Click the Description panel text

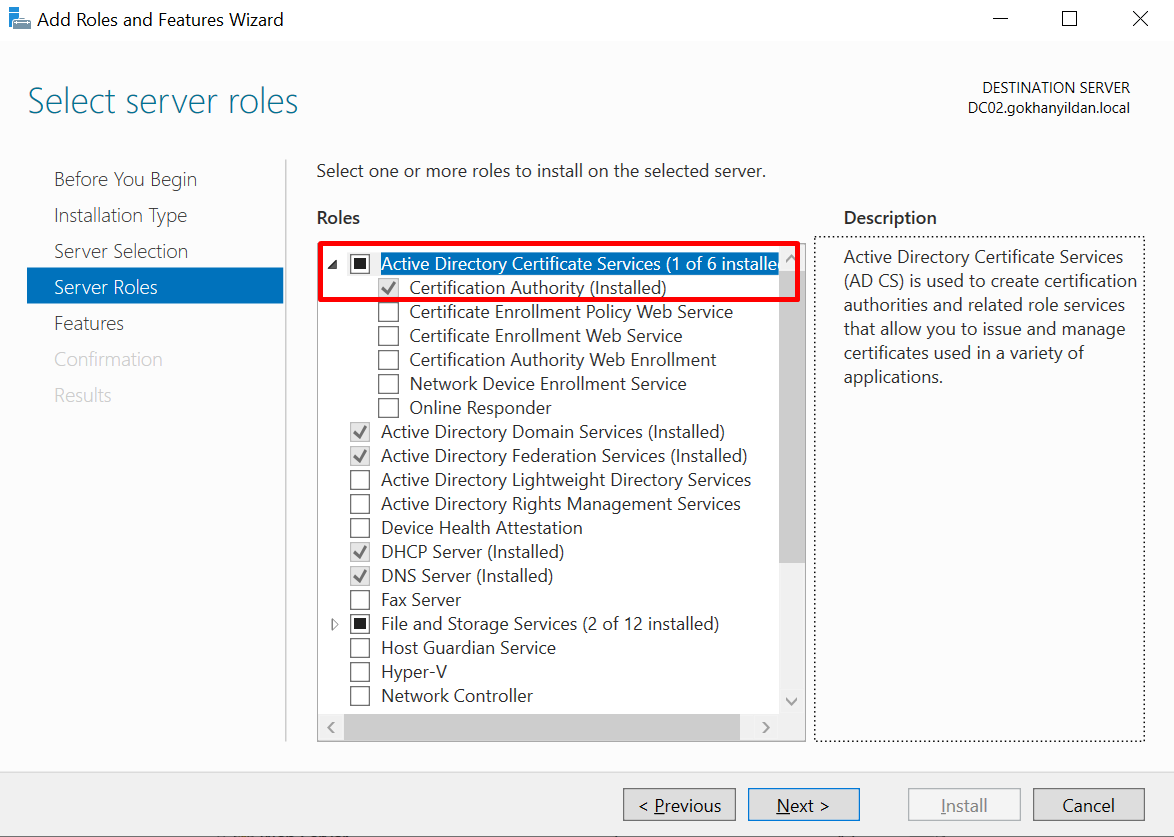pyautogui.click(x=990, y=317)
